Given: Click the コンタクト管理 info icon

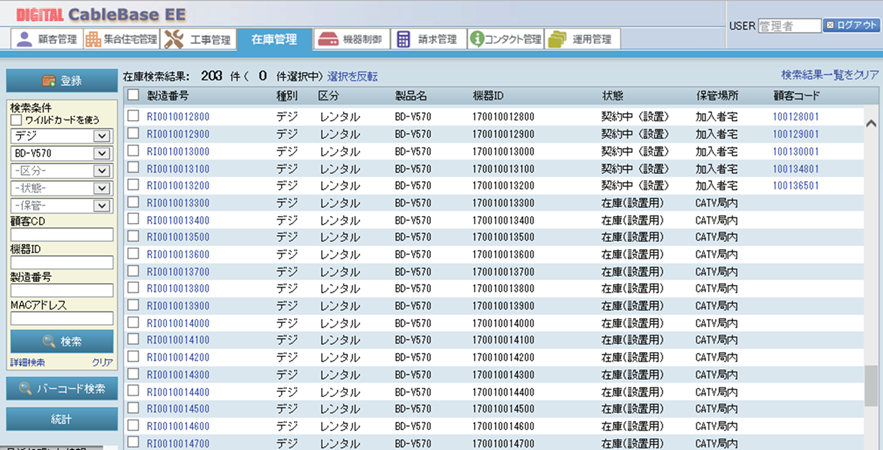Looking at the screenshot, I should click(x=477, y=39).
